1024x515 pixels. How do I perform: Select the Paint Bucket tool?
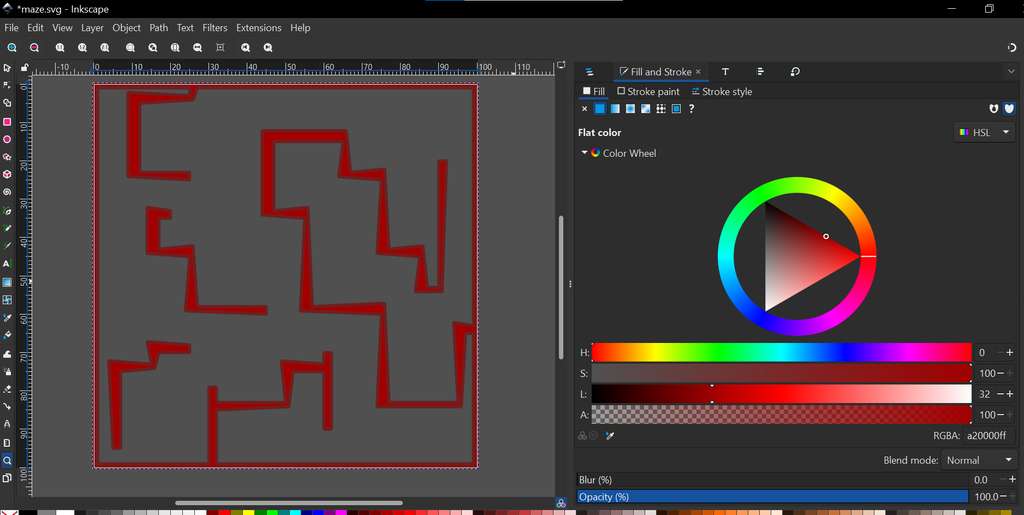click(7, 336)
